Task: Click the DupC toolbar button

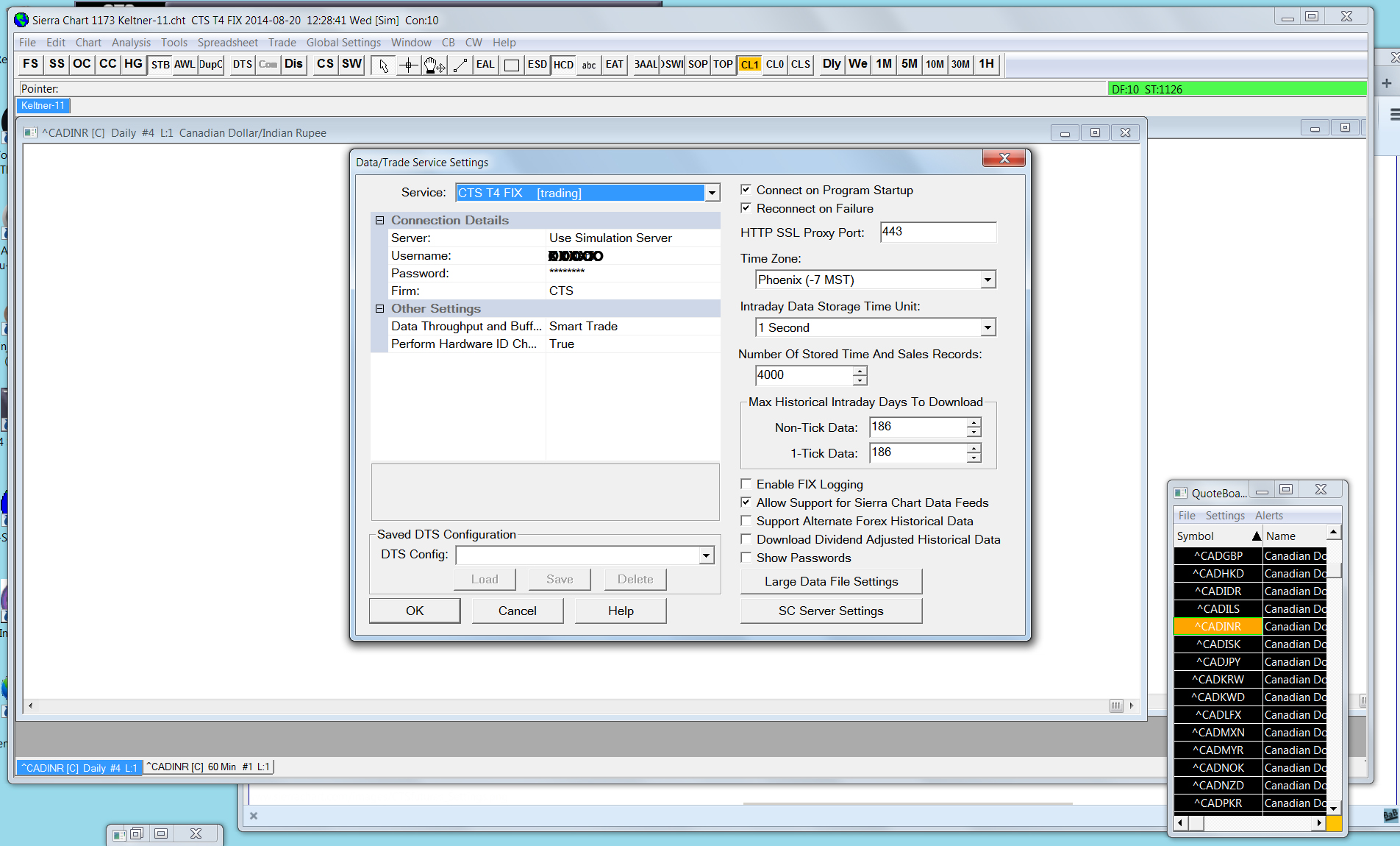Action: pos(211,65)
